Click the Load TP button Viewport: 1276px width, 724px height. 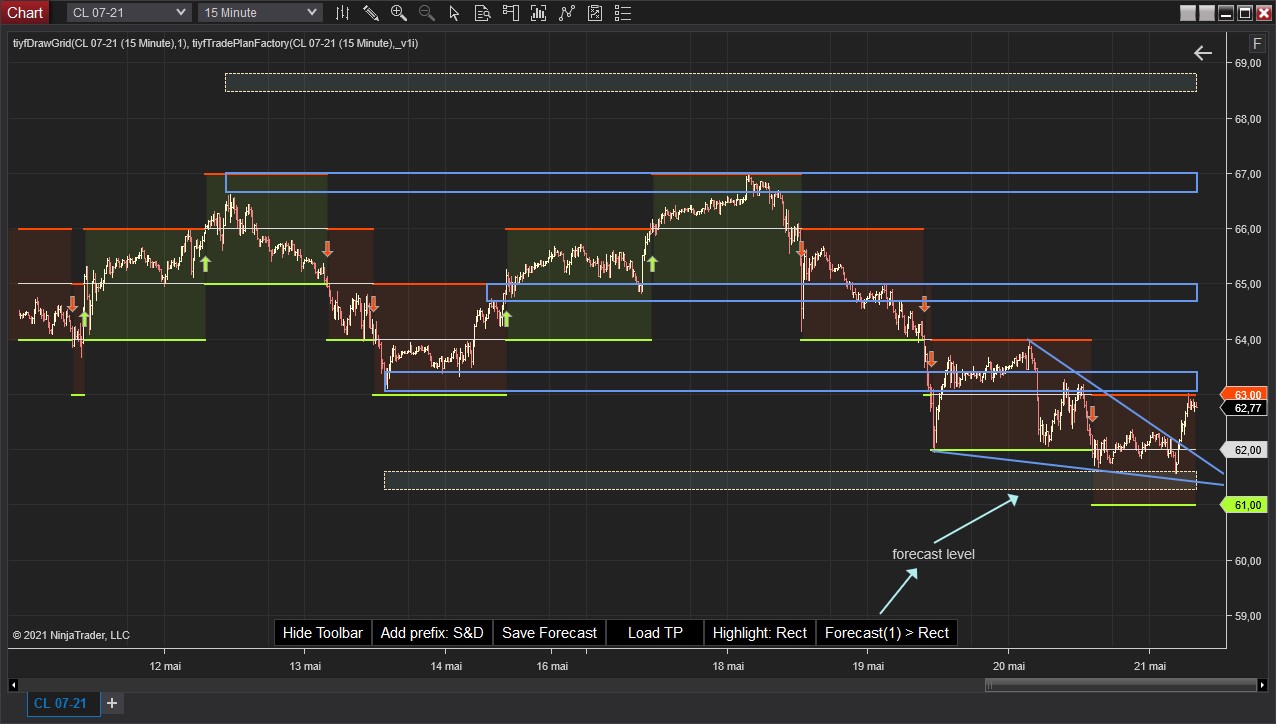tap(655, 633)
